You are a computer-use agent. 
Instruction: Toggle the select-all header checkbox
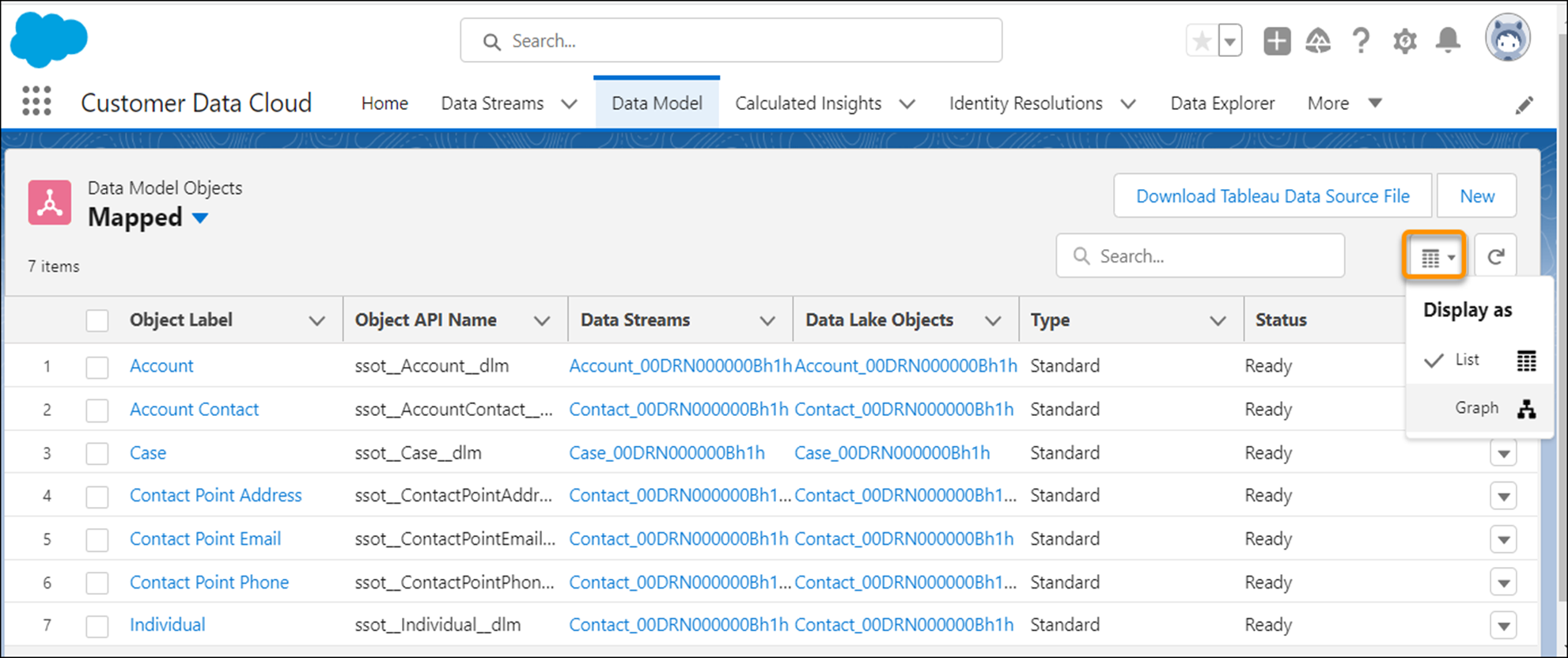coord(97,320)
